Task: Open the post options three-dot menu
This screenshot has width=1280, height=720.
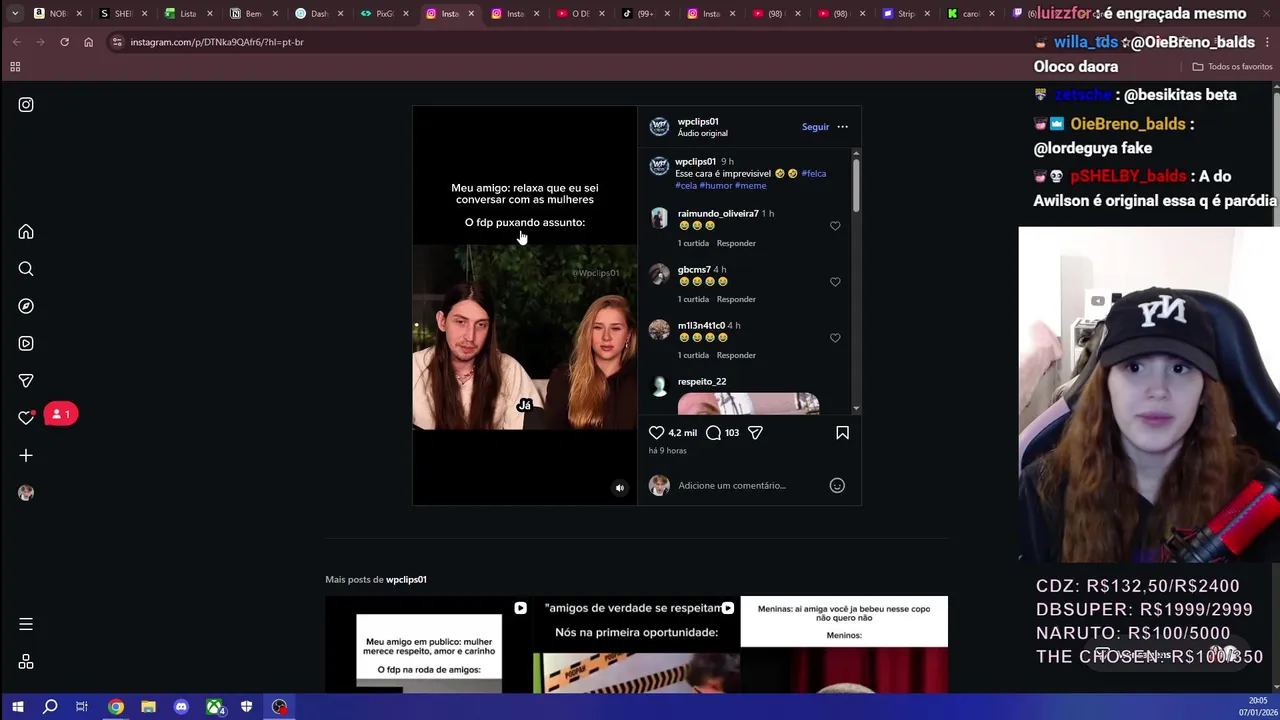Action: [x=842, y=127]
